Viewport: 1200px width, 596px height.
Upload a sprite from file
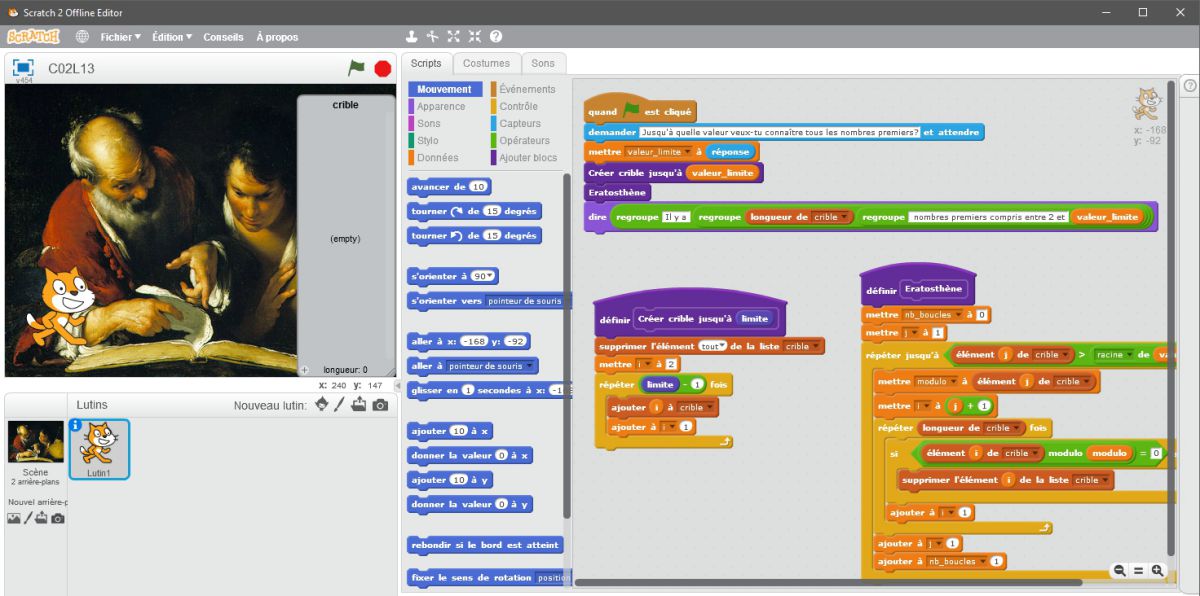click(x=359, y=404)
